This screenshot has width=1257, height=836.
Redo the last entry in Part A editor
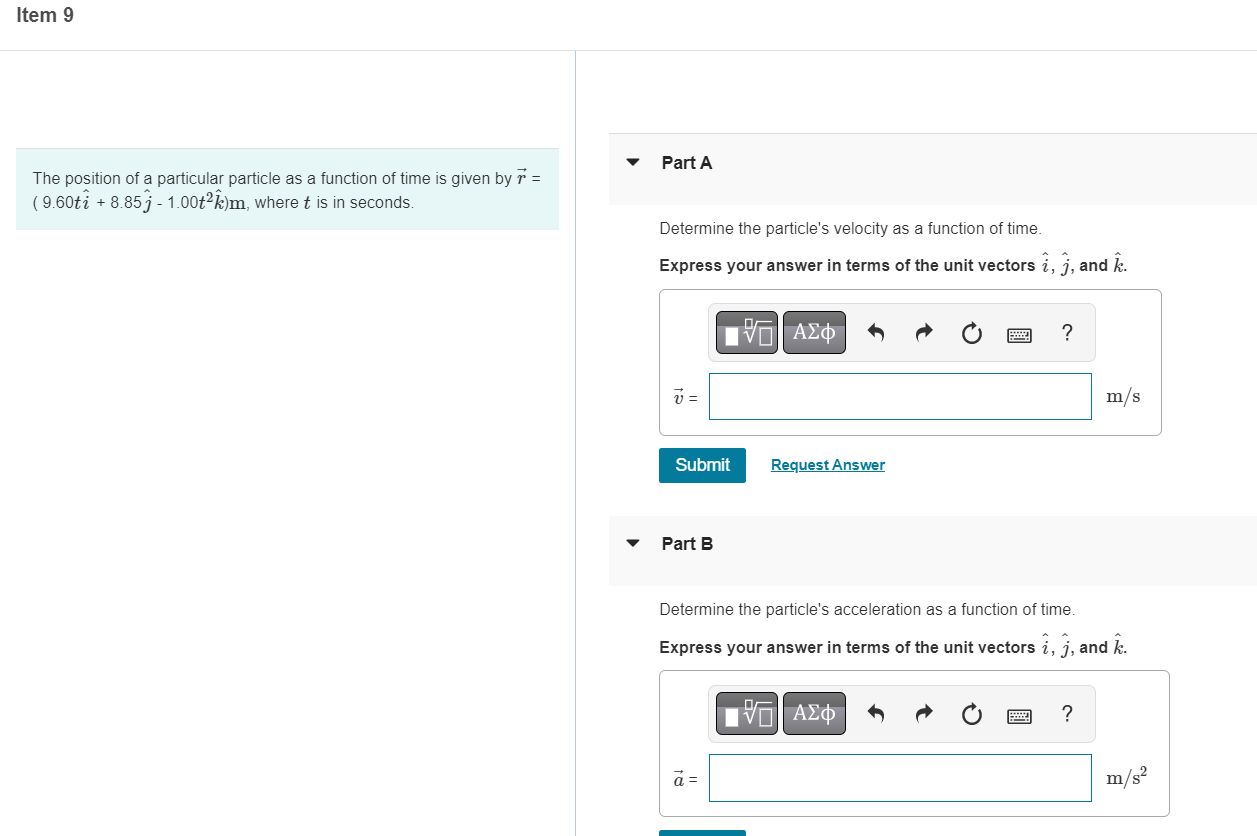pyautogui.click(x=923, y=332)
